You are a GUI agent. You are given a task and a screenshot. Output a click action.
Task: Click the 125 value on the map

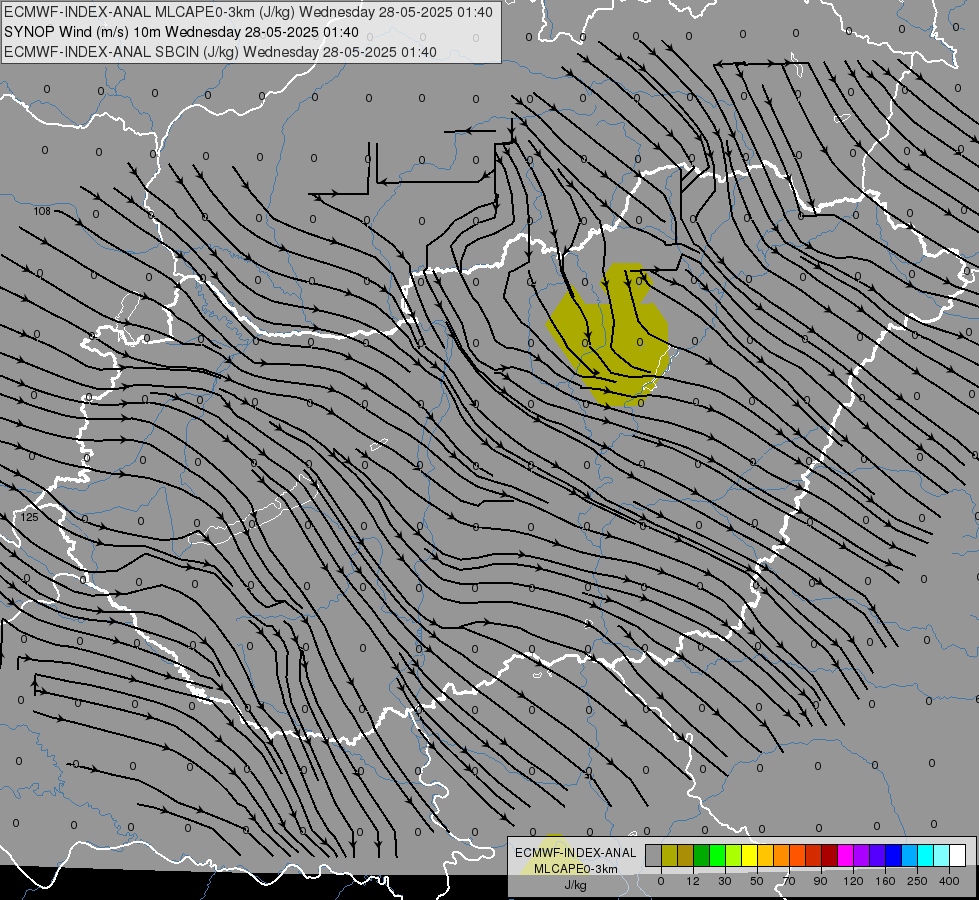[29, 517]
